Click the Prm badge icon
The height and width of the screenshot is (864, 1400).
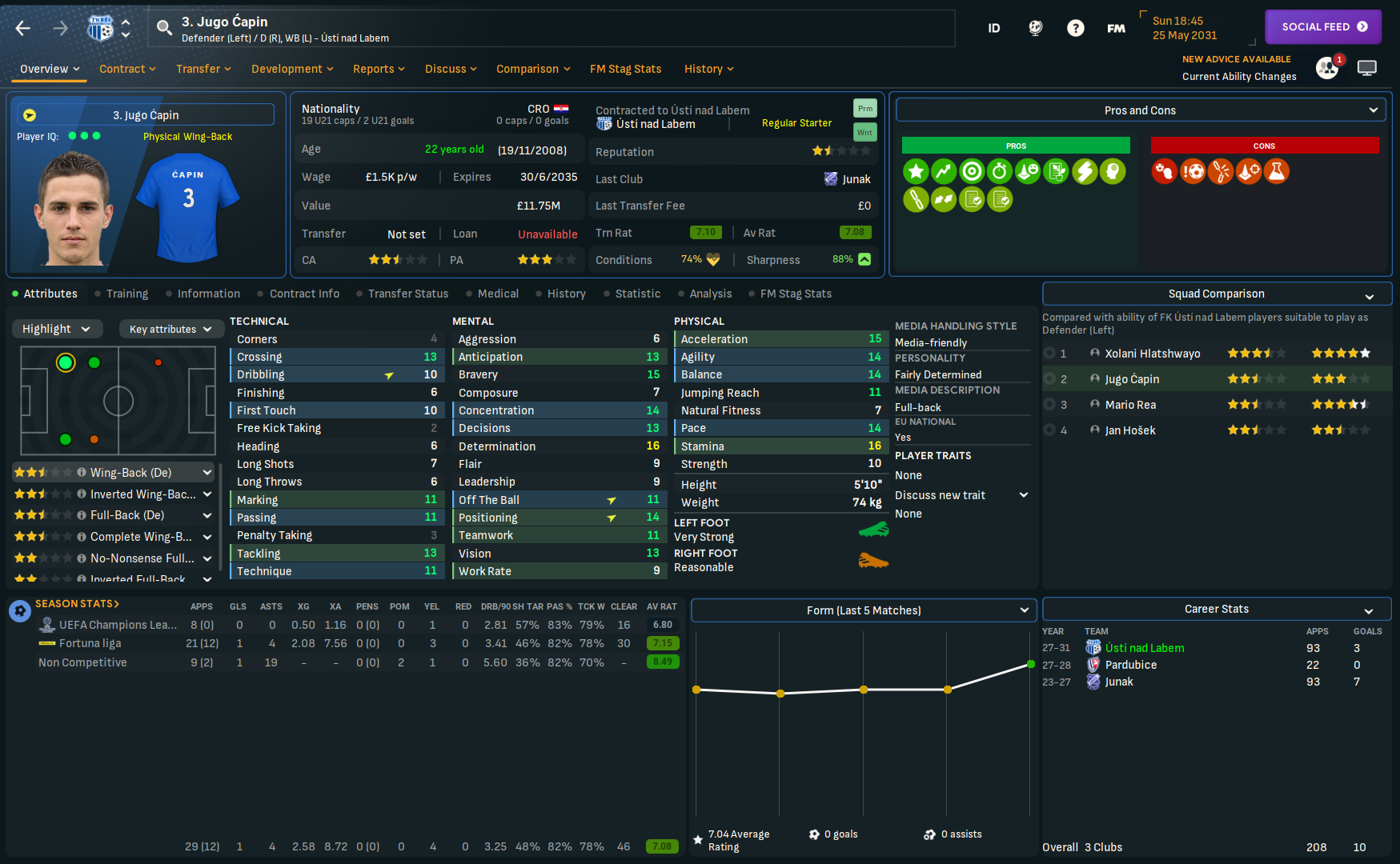tap(865, 108)
